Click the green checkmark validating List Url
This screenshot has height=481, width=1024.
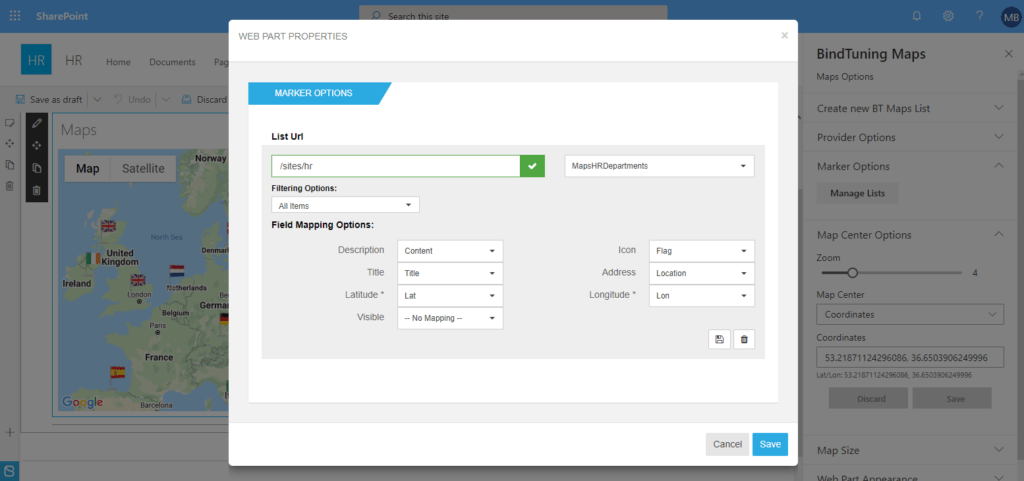(532, 166)
